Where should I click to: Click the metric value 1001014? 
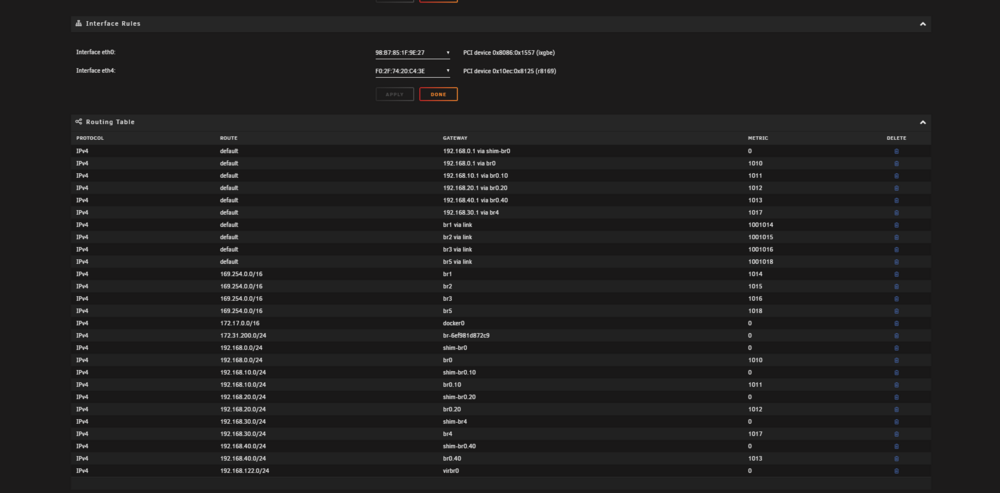tap(760, 225)
